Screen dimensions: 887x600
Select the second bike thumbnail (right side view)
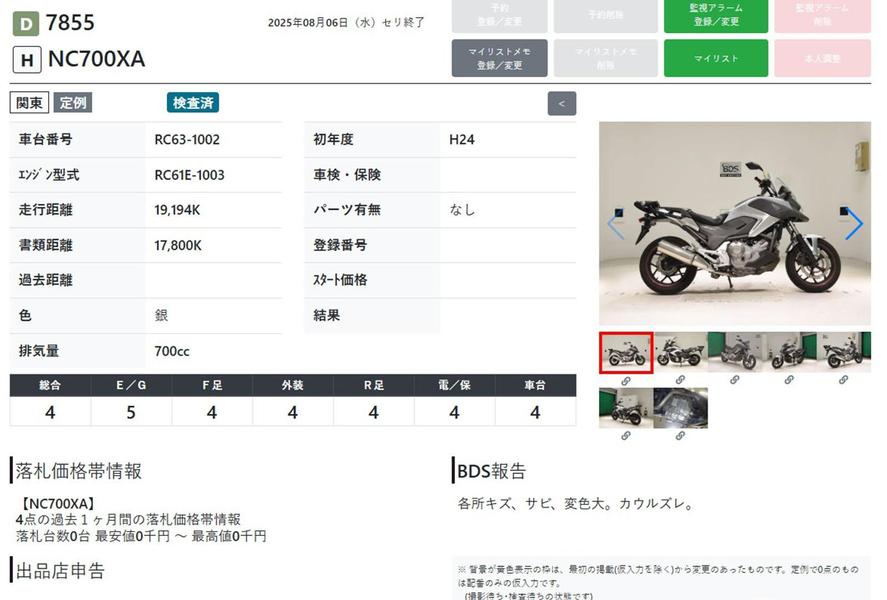680,352
